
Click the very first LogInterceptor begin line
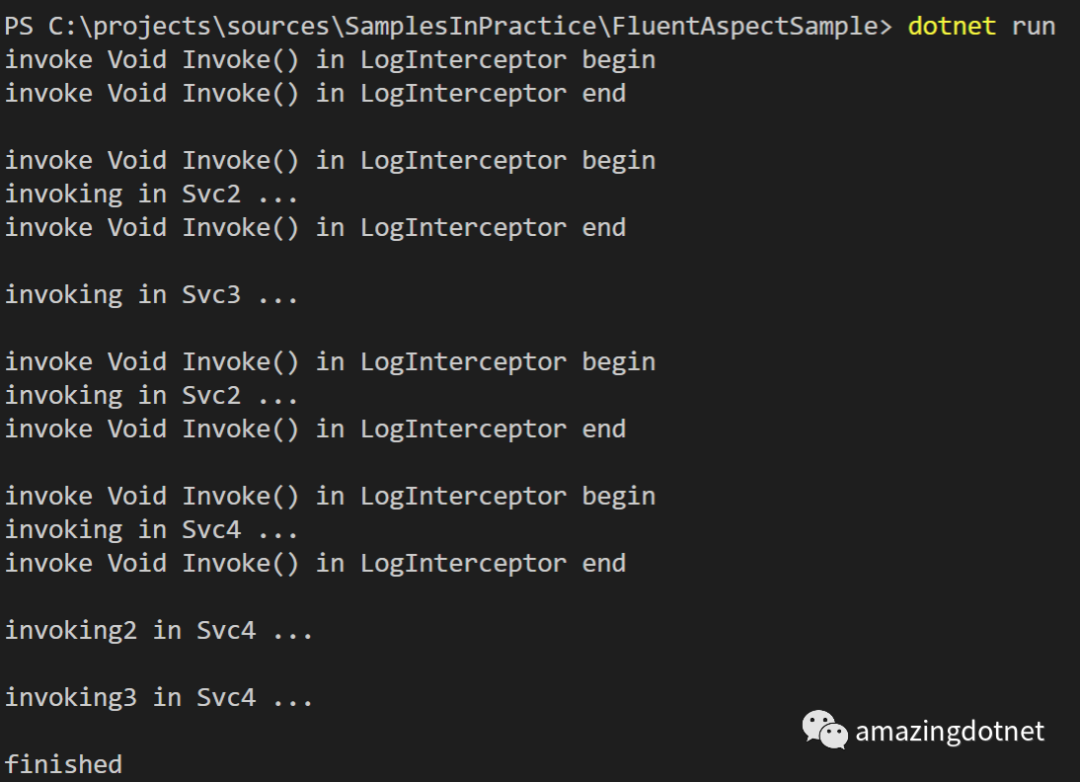330,60
